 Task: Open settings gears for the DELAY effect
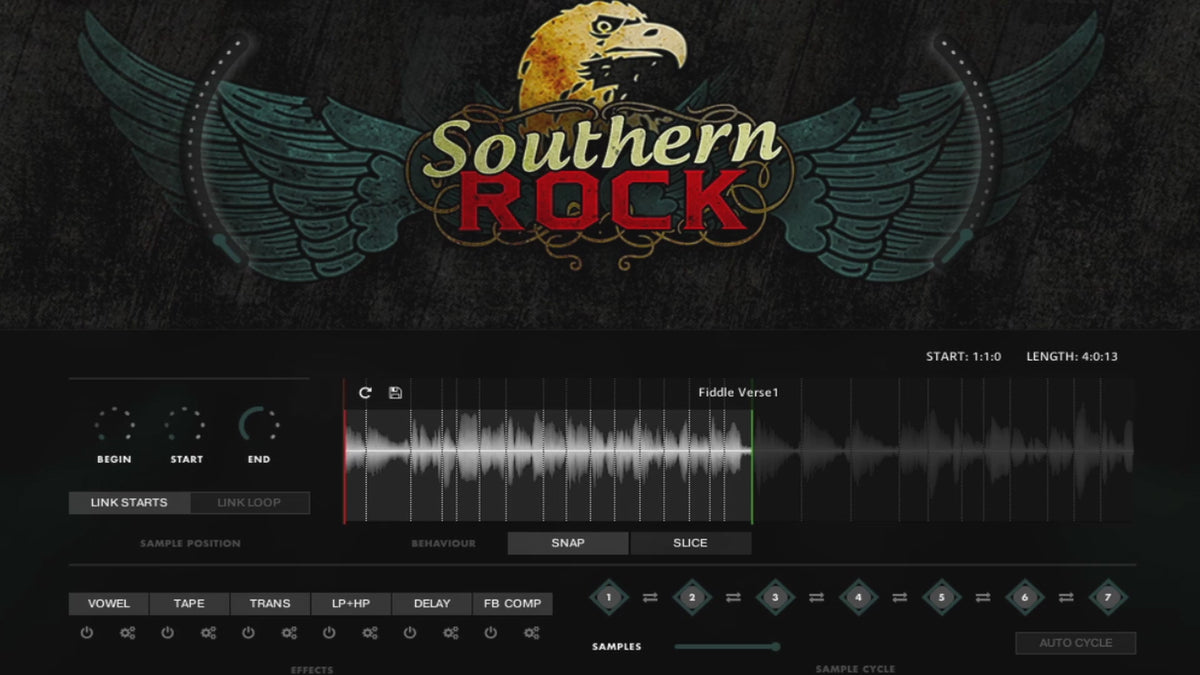click(451, 633)
